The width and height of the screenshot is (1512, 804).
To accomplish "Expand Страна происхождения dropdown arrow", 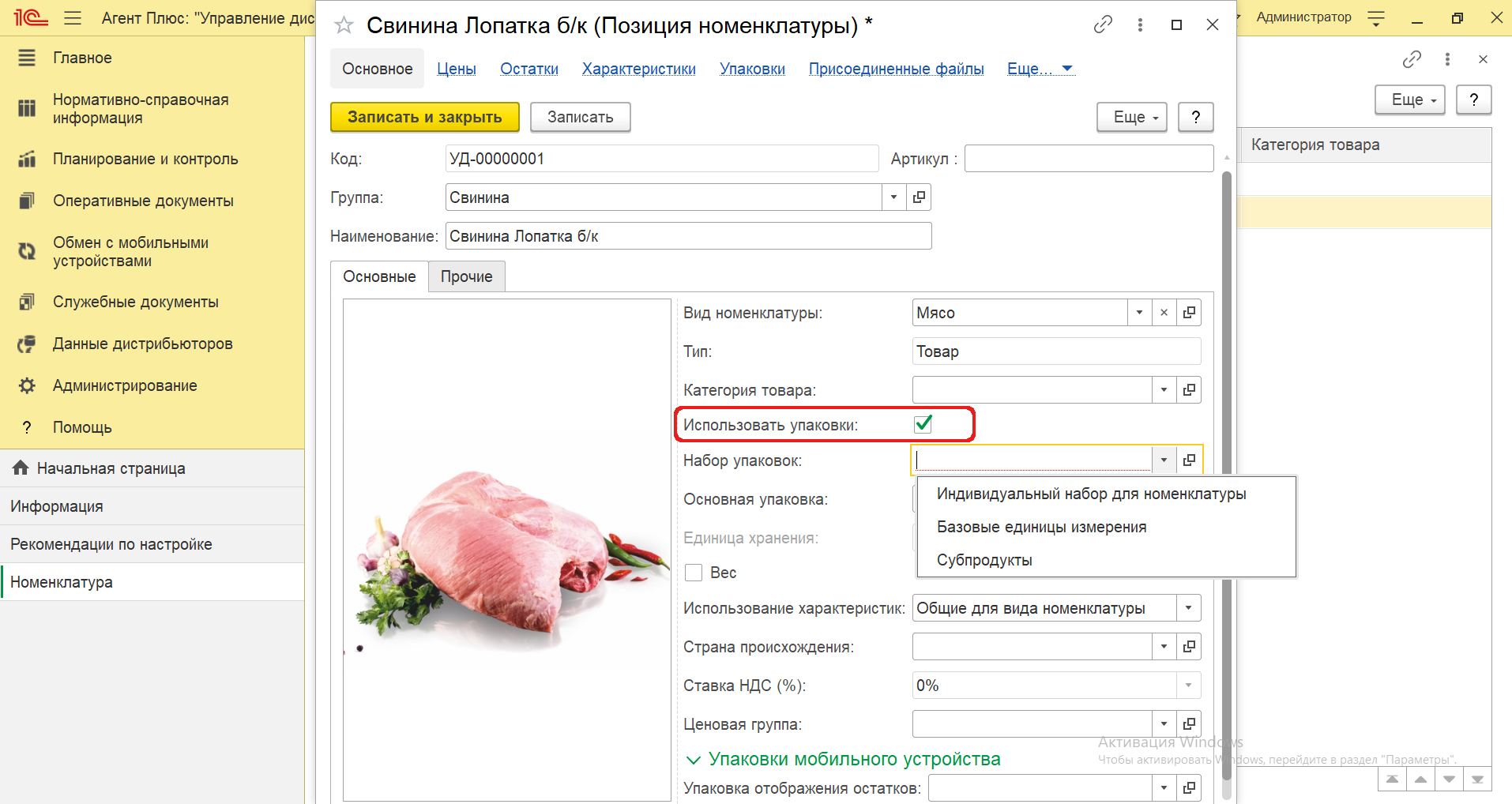I will click(1164, 647).
